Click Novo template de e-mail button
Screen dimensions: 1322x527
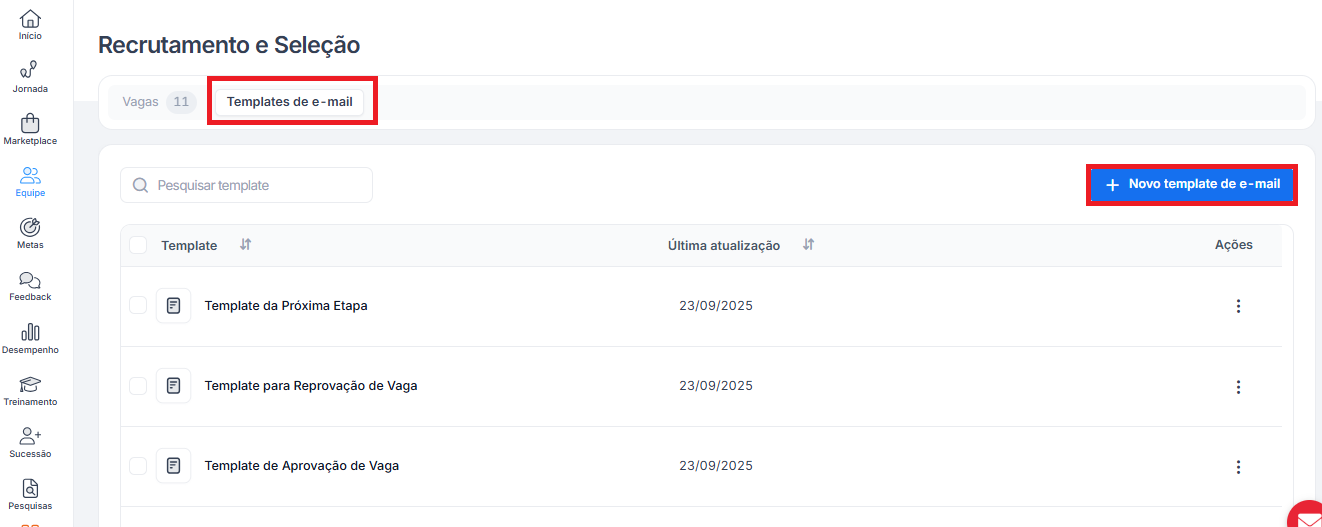point(1192,185)
